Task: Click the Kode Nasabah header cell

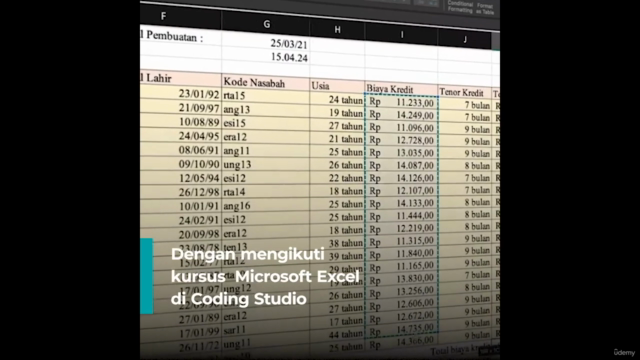Action: tap(266, 83)
